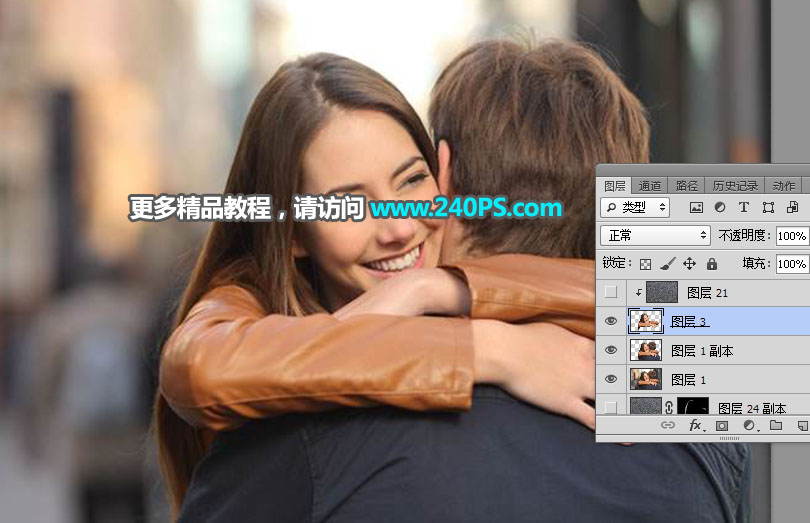Screen dimensions: 810x523
Task: Open the fx layer style menu
Action: coord(696,425)
